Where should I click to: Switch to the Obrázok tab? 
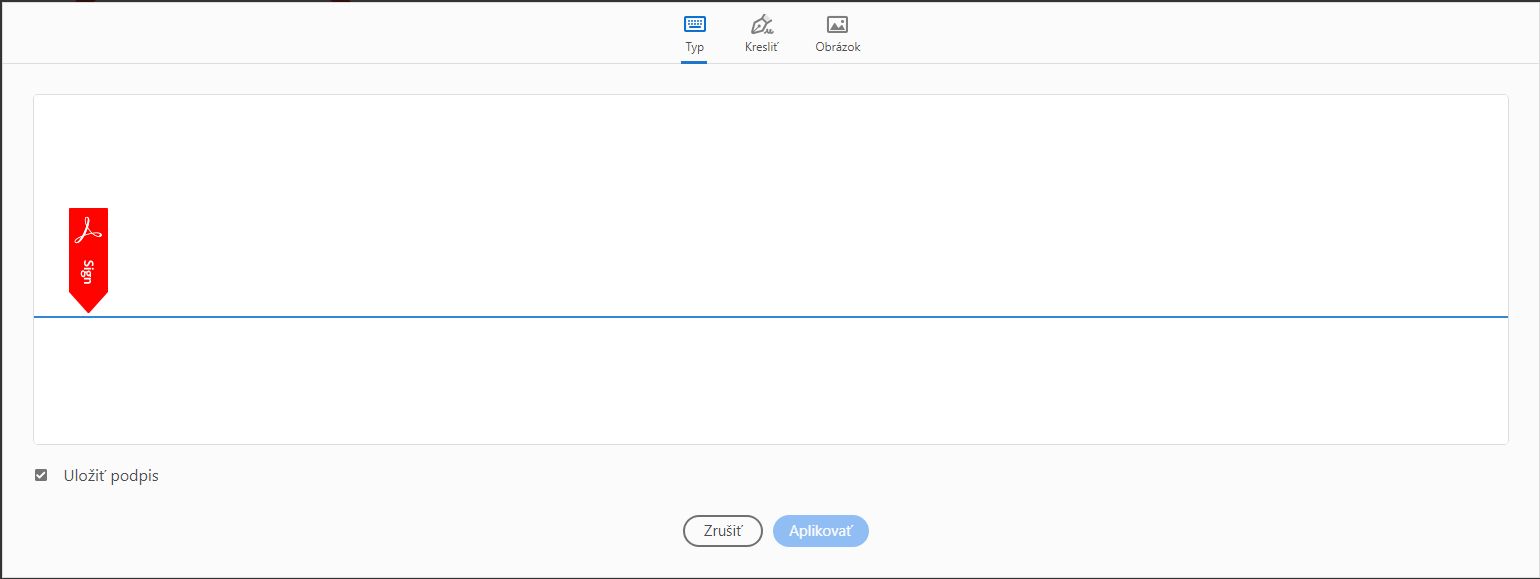[x=836, y=33]
